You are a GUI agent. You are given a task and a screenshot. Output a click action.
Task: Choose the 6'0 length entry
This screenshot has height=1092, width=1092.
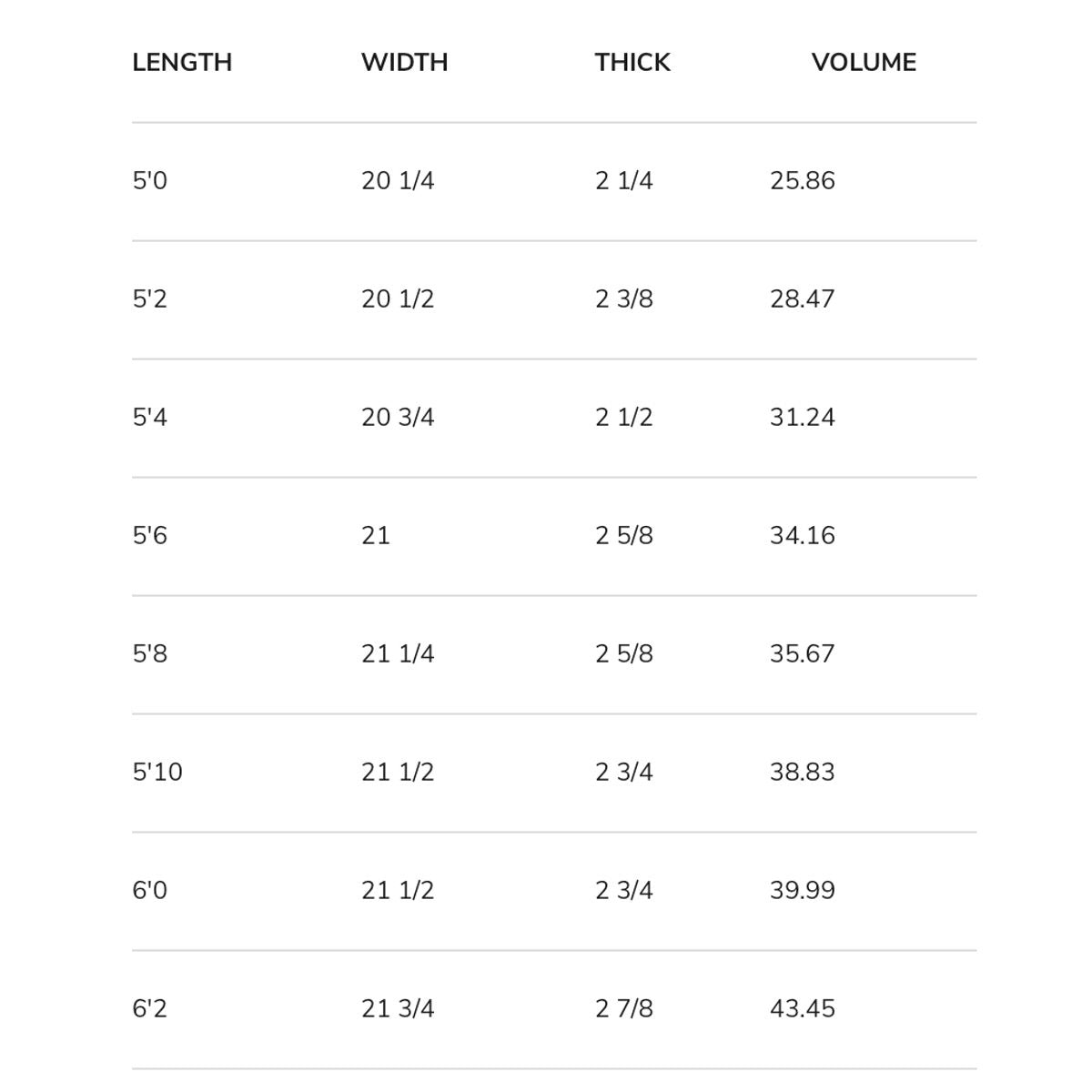click(x=150, y=890)
